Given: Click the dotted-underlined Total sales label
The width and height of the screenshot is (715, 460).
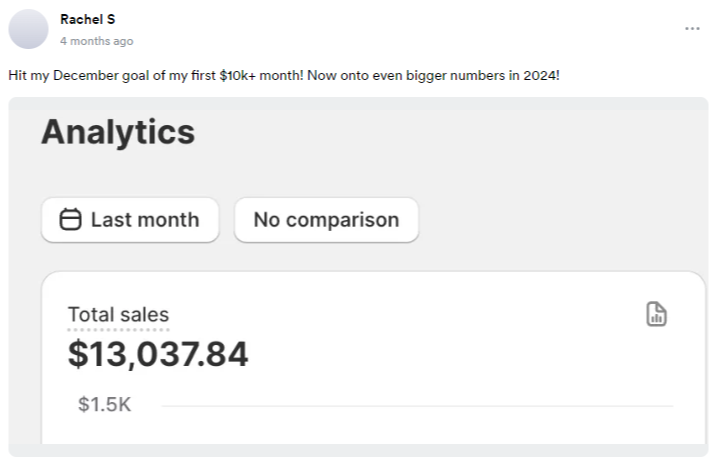Looking at the screenshot, I should click(x=118, y=315).
